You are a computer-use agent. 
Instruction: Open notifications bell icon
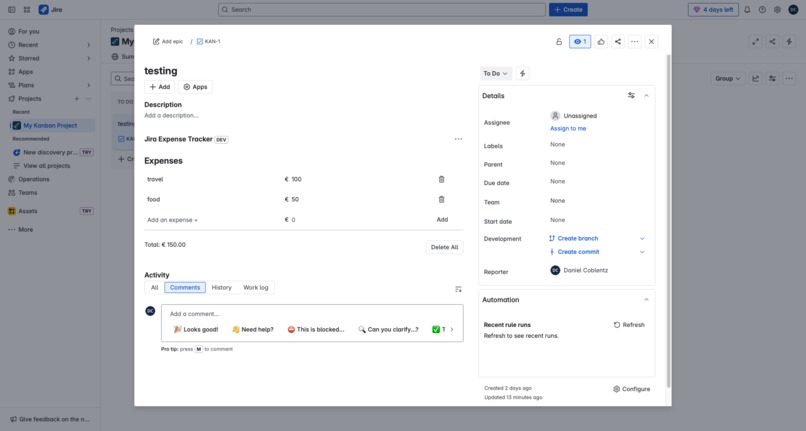tap(747, 10)
